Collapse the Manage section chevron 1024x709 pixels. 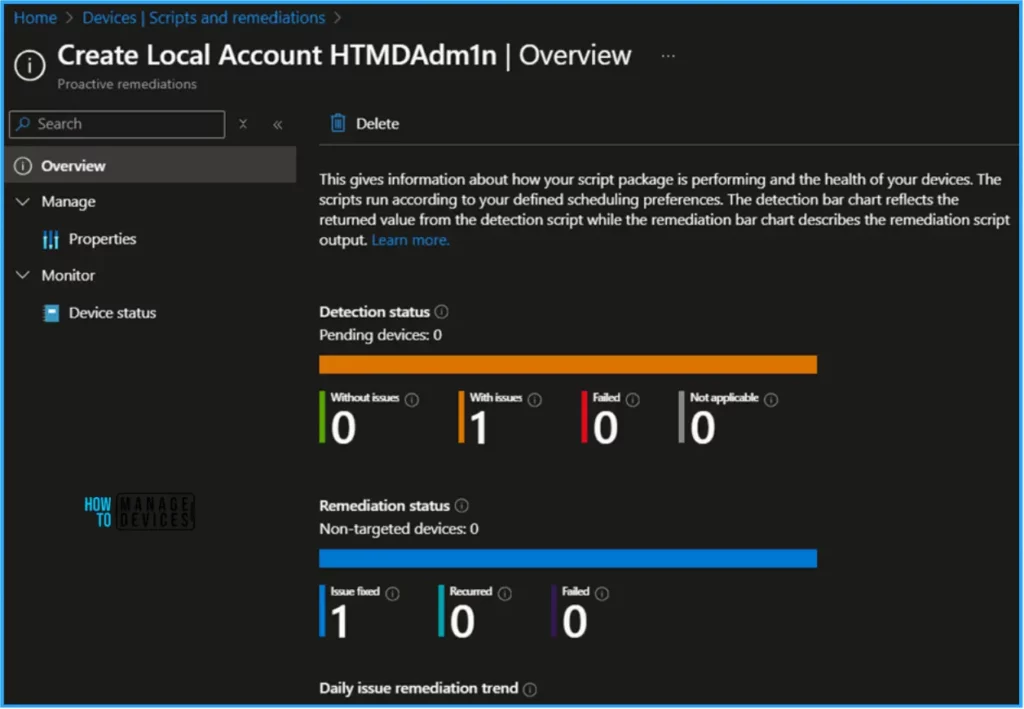23,201
